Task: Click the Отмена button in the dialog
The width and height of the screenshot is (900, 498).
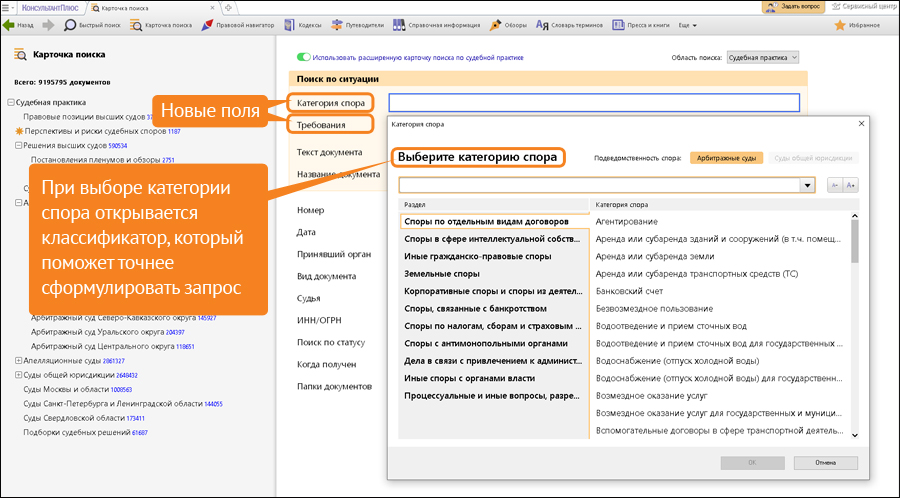Action: tap(824, 463)
